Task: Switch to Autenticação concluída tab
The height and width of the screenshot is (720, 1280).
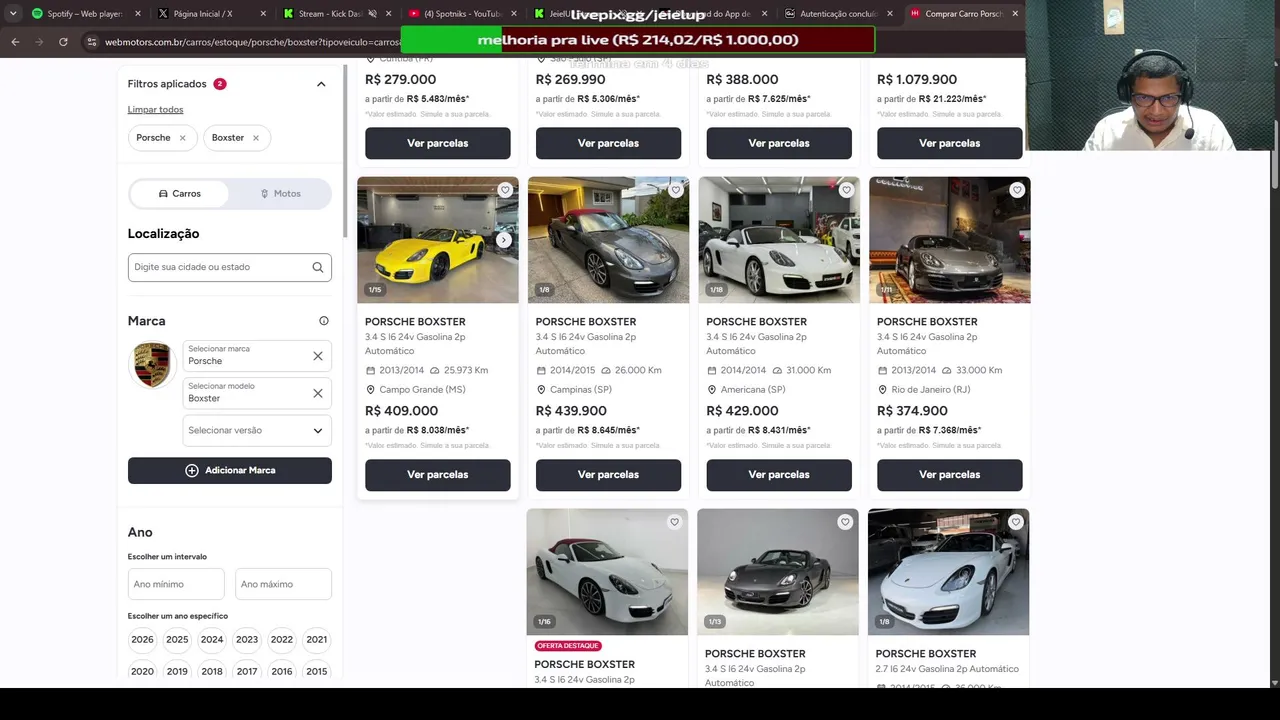Action: pos(838,14)
